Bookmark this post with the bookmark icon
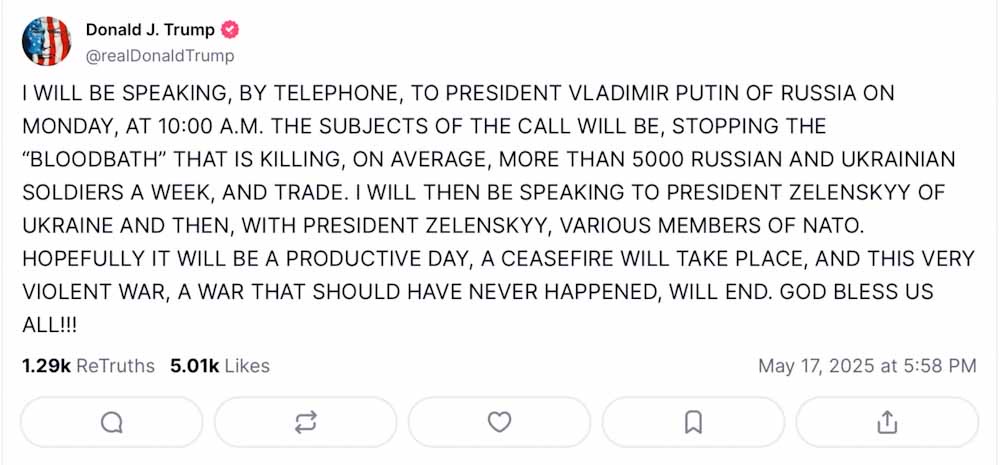The height and width of the screenshot is (465, 1000). [693, 423]
